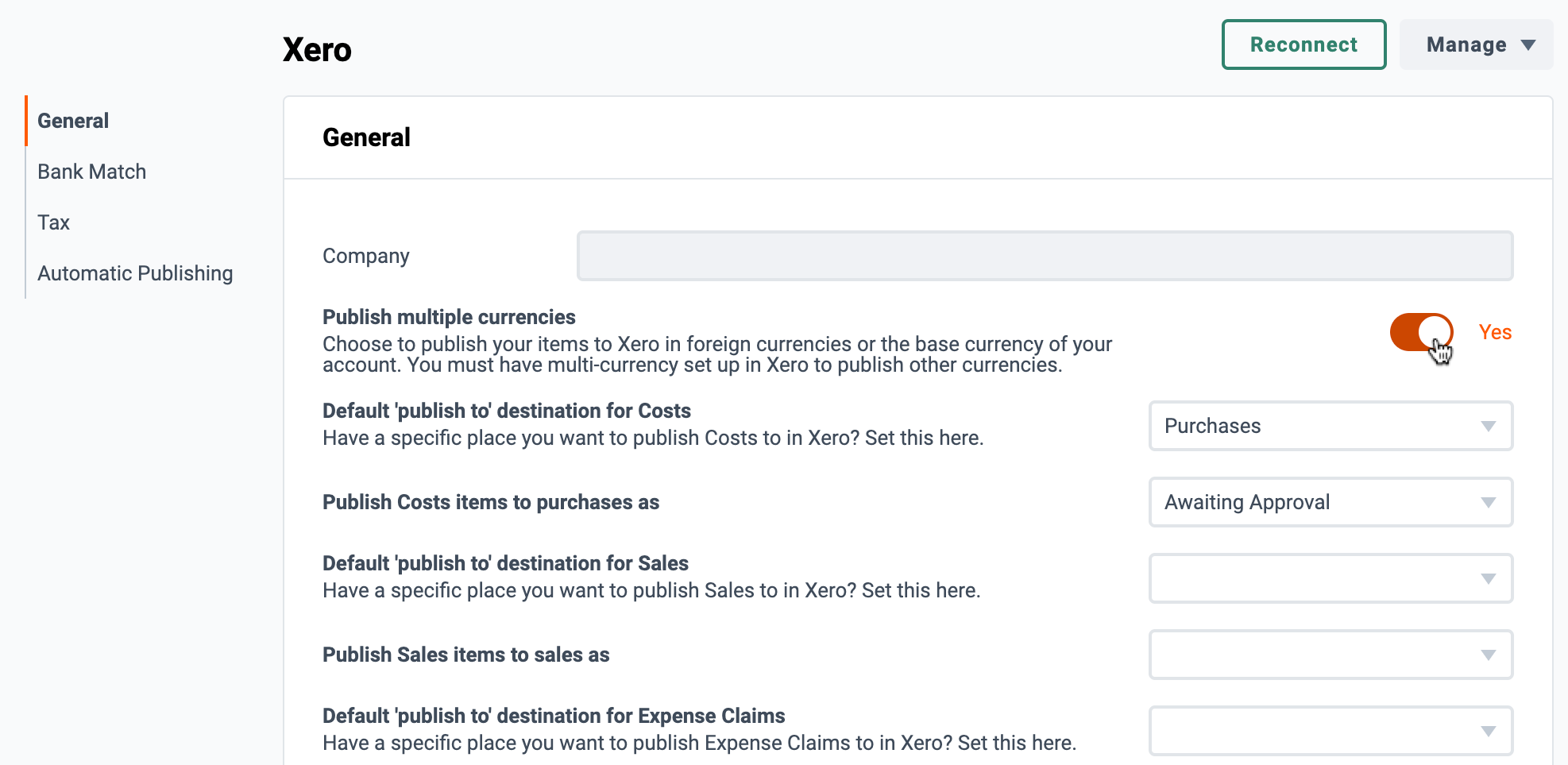The image size is (1568, 765).
Task: Open the Sales destination dropdown
Action: point(1330,578)
